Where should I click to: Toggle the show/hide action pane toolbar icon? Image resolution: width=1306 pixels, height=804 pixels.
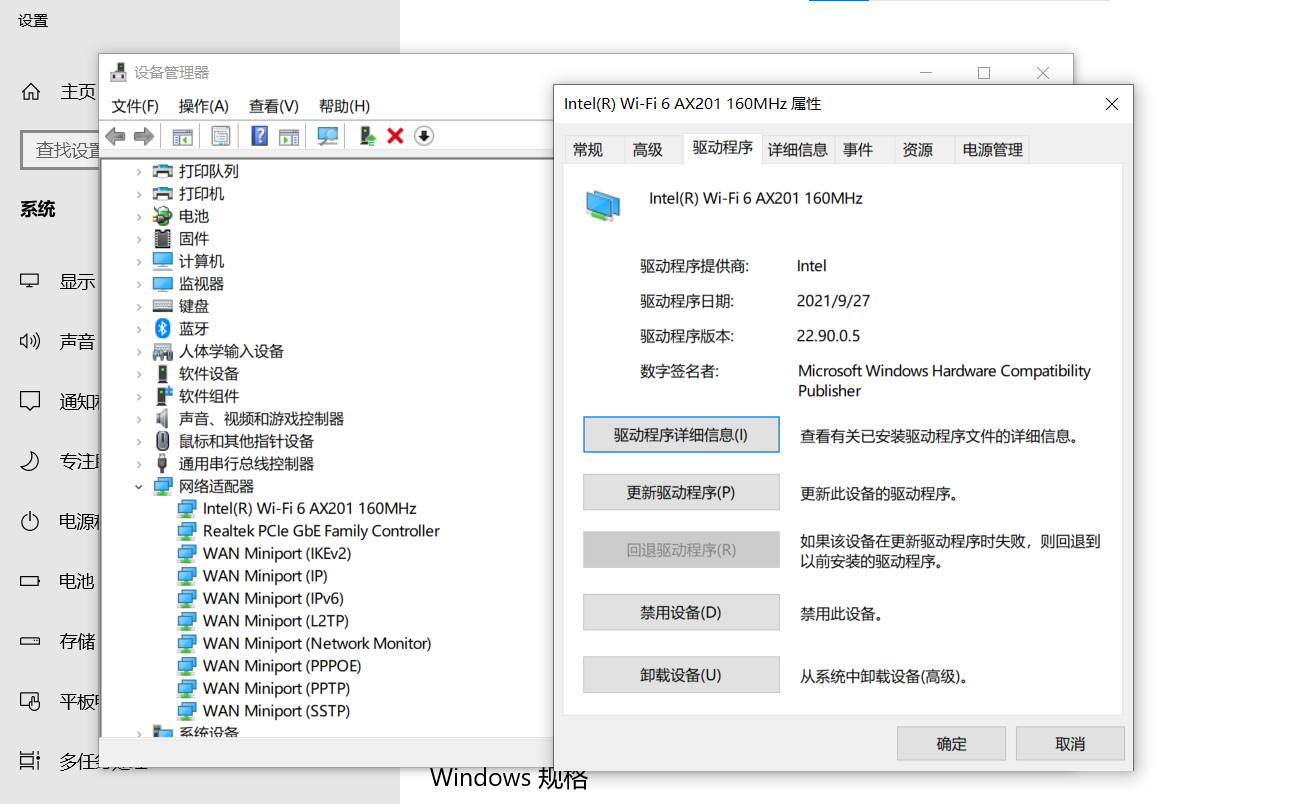point(289,136)
